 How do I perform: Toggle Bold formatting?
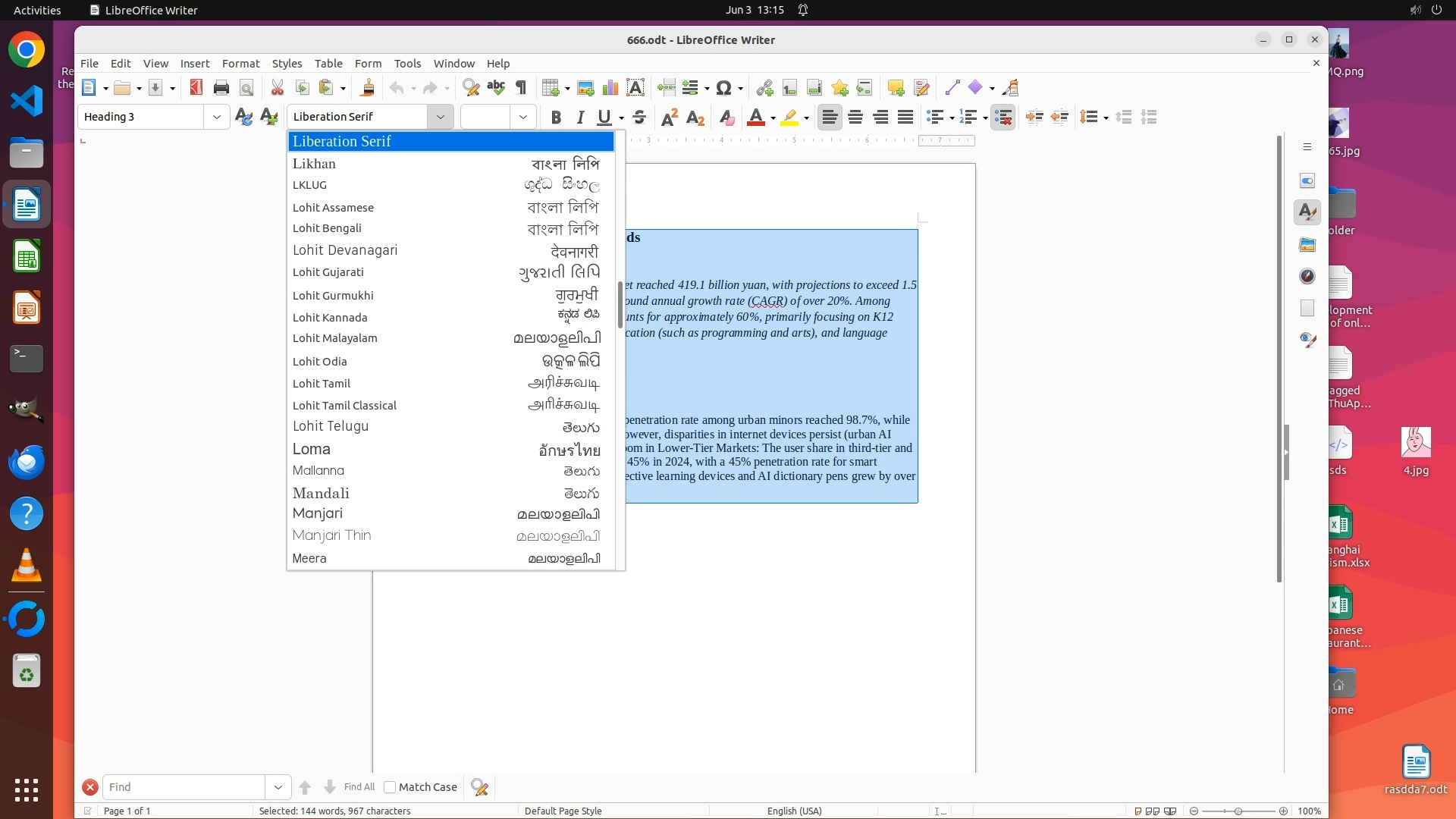[556, 117]
